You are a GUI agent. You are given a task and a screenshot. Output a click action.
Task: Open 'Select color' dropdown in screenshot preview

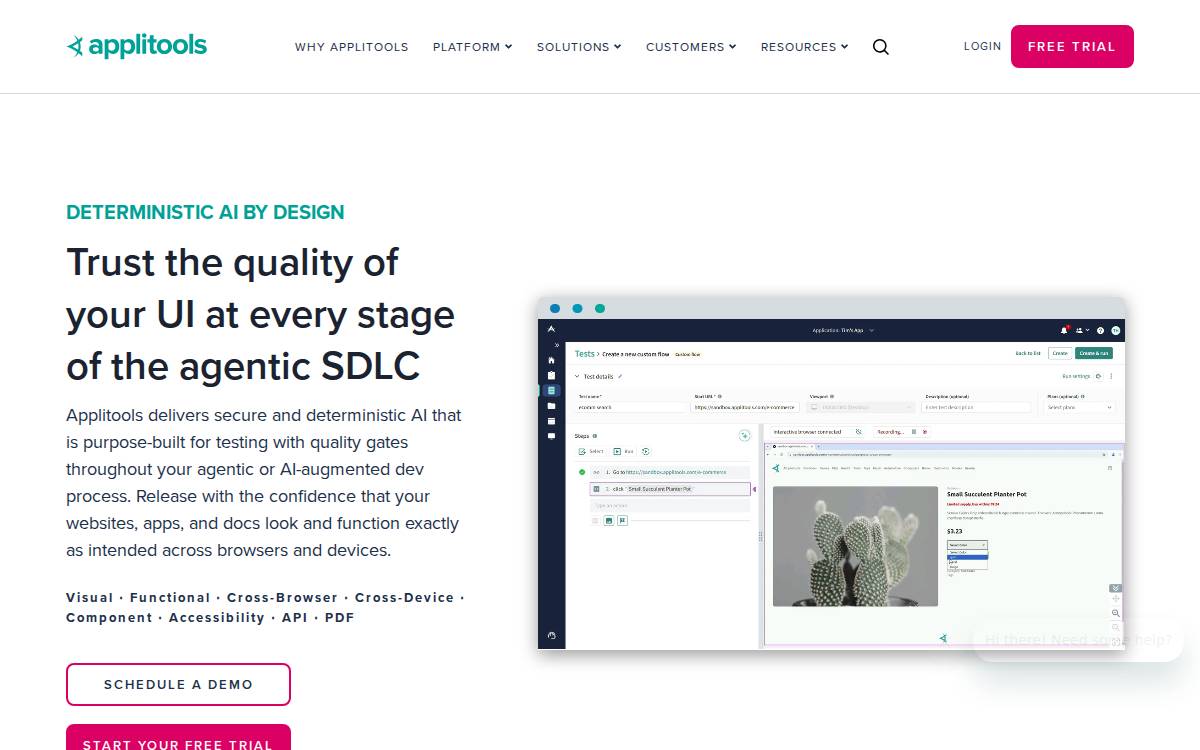(967, 545)
